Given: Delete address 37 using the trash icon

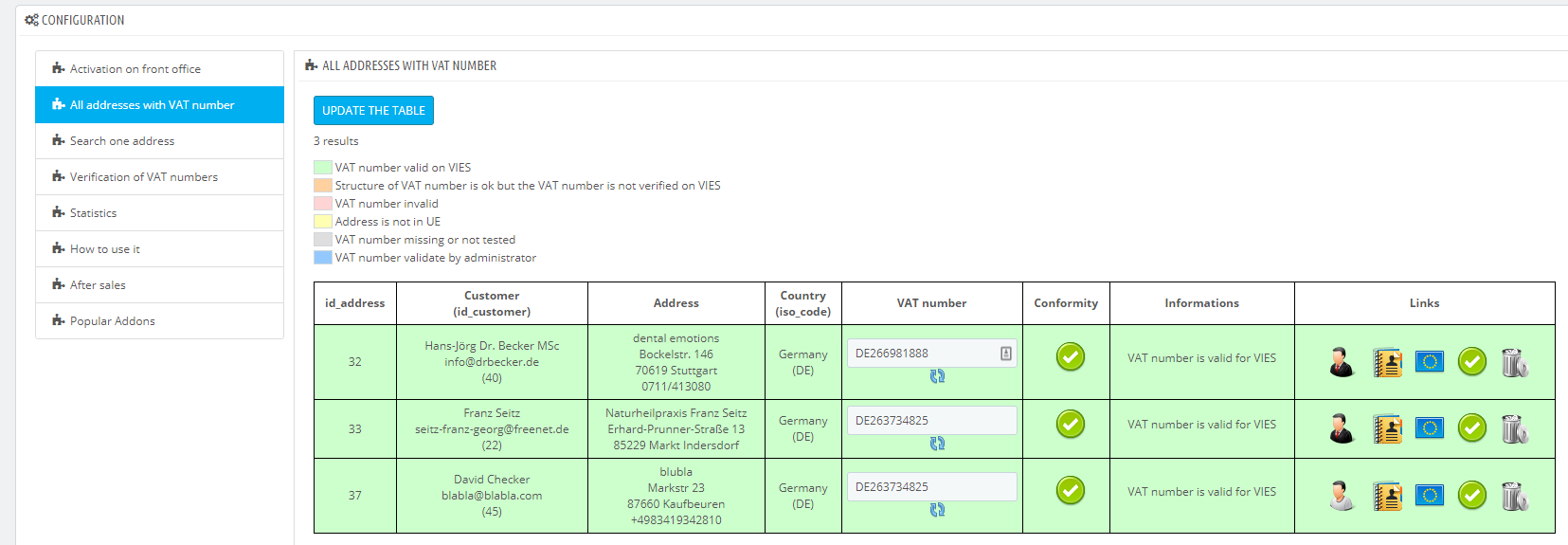Looking at the screenshot, I should pyautogui.click(x=1514, y=496).
